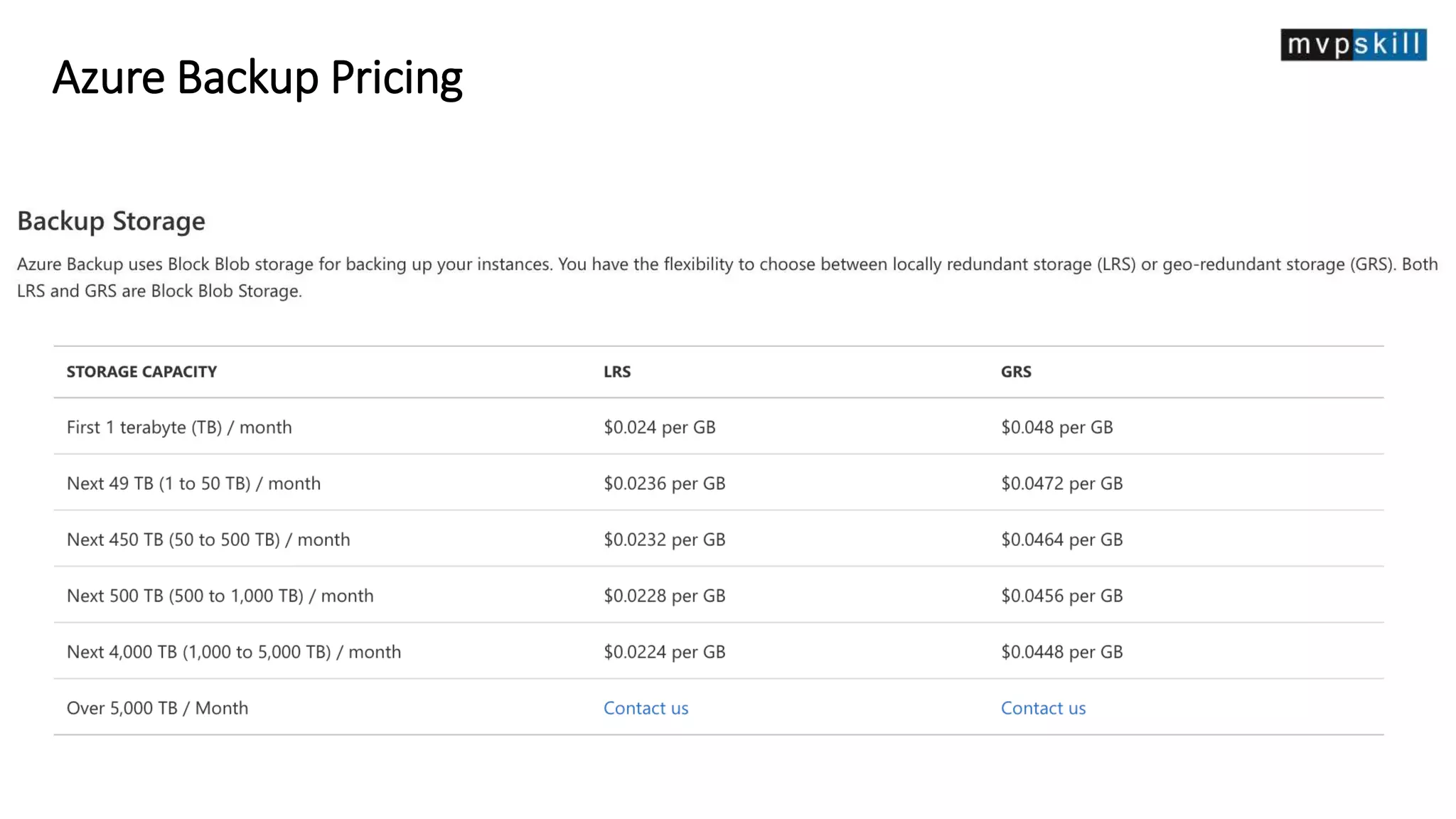
Task: Click the '$0.0472 per GB' cell
Action: point(1061,483)
